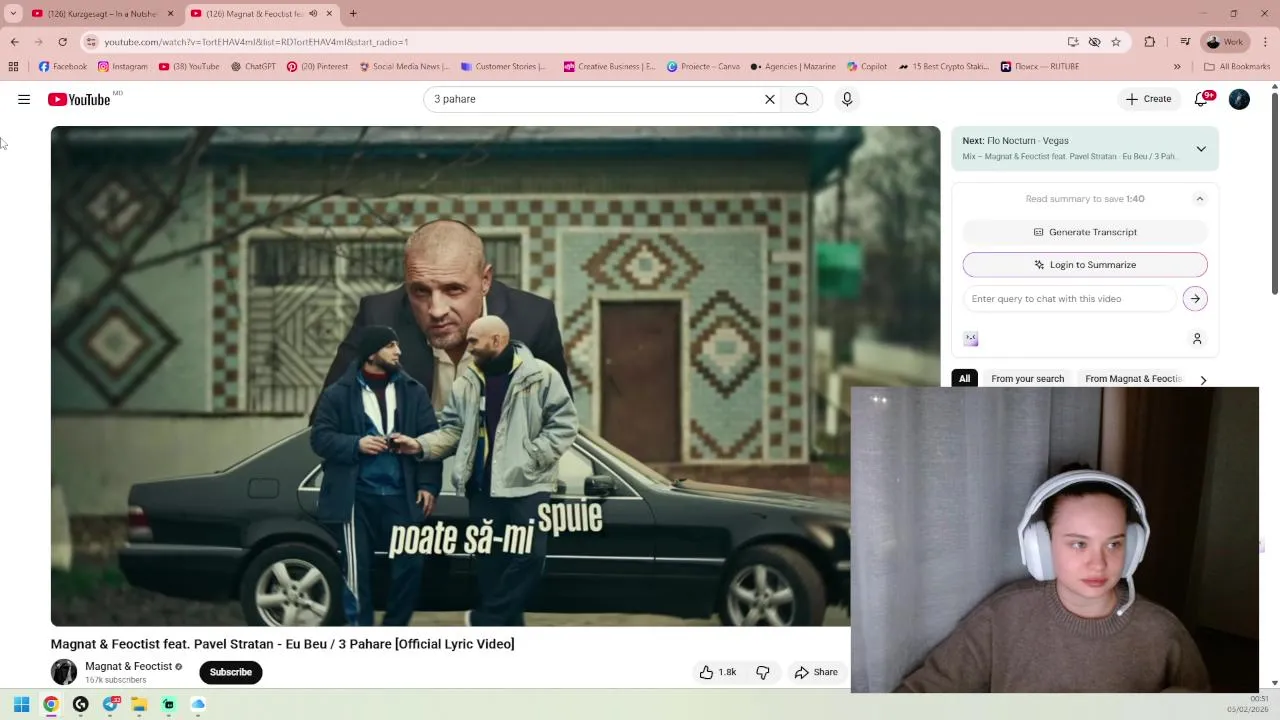Show hidden bookmarks with chevron

[x=1177, y=67]
